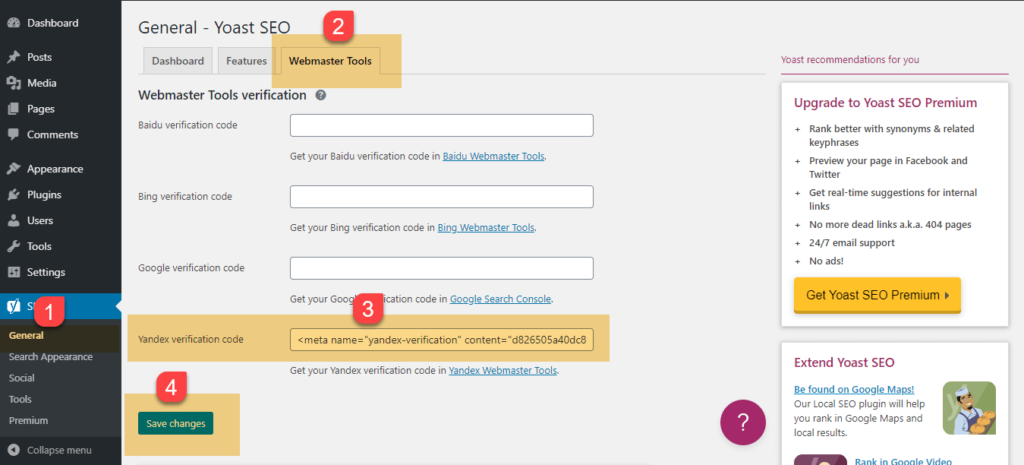Screen dimensions: 1024x465
Task: Open Premium submenu item
Action: pyautogui.click(x=28, y=420)
